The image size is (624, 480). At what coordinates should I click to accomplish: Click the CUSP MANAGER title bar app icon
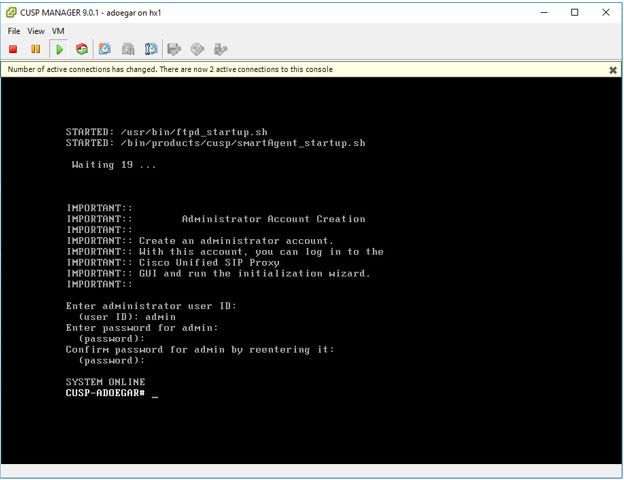coord(11,12)
